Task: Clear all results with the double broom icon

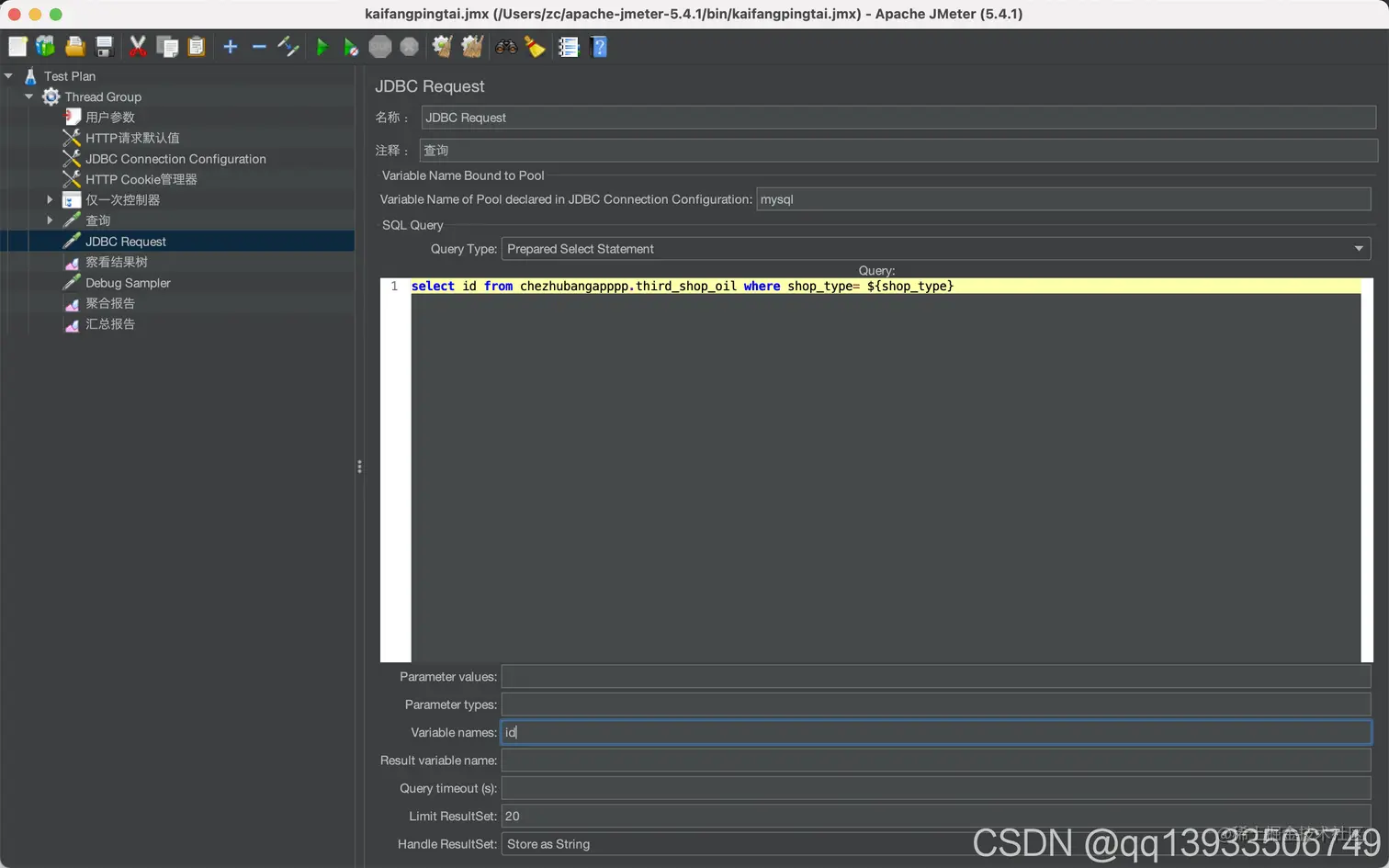Action: (x=472, y=47)
